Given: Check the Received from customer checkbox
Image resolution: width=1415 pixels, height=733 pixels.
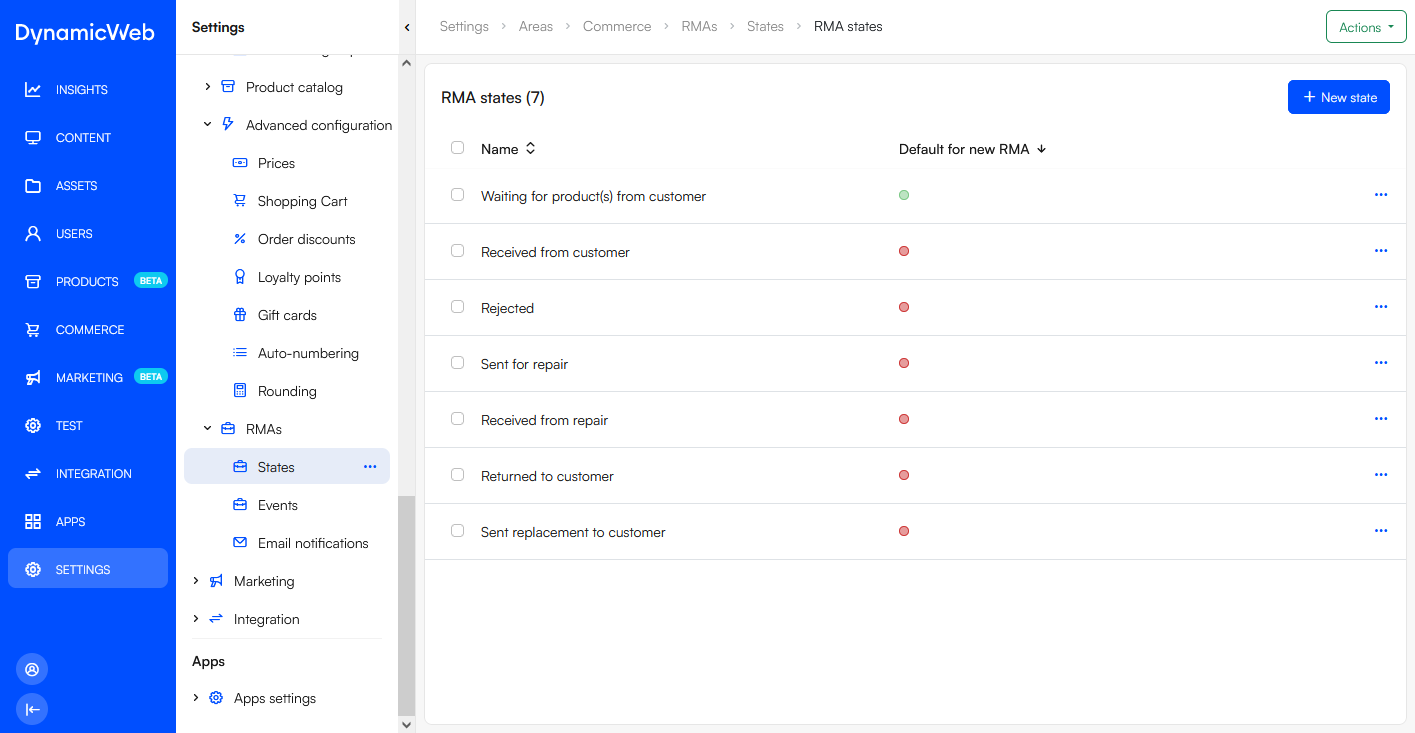Looking at the screenshot, I should [458, 251].
